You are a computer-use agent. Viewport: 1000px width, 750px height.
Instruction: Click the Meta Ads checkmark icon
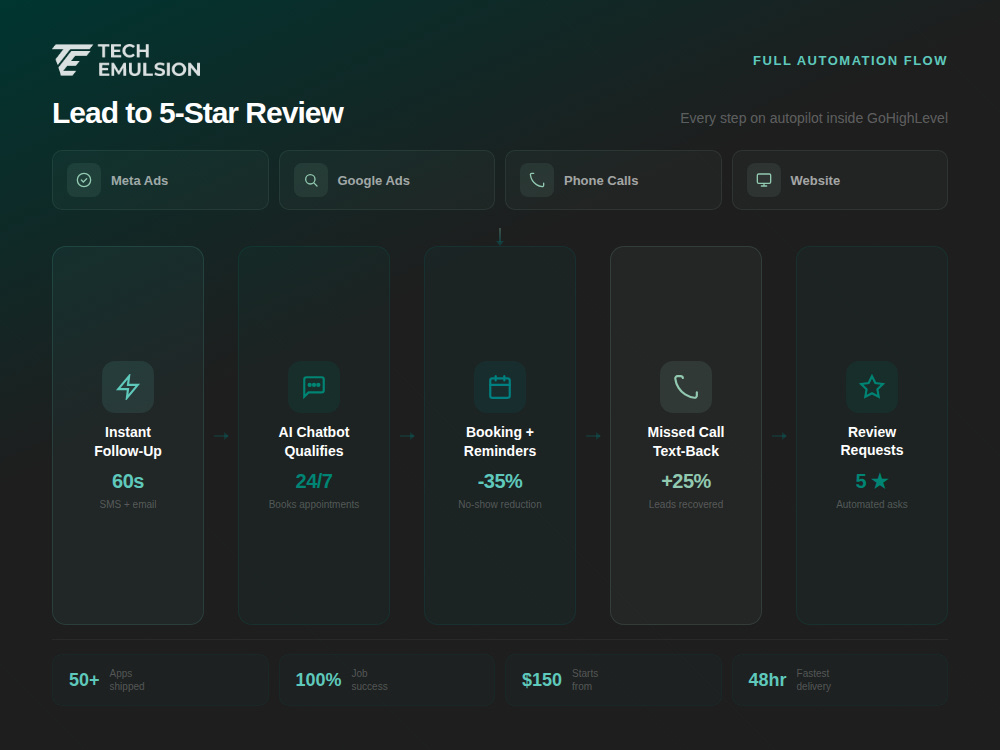click(84, 180)
